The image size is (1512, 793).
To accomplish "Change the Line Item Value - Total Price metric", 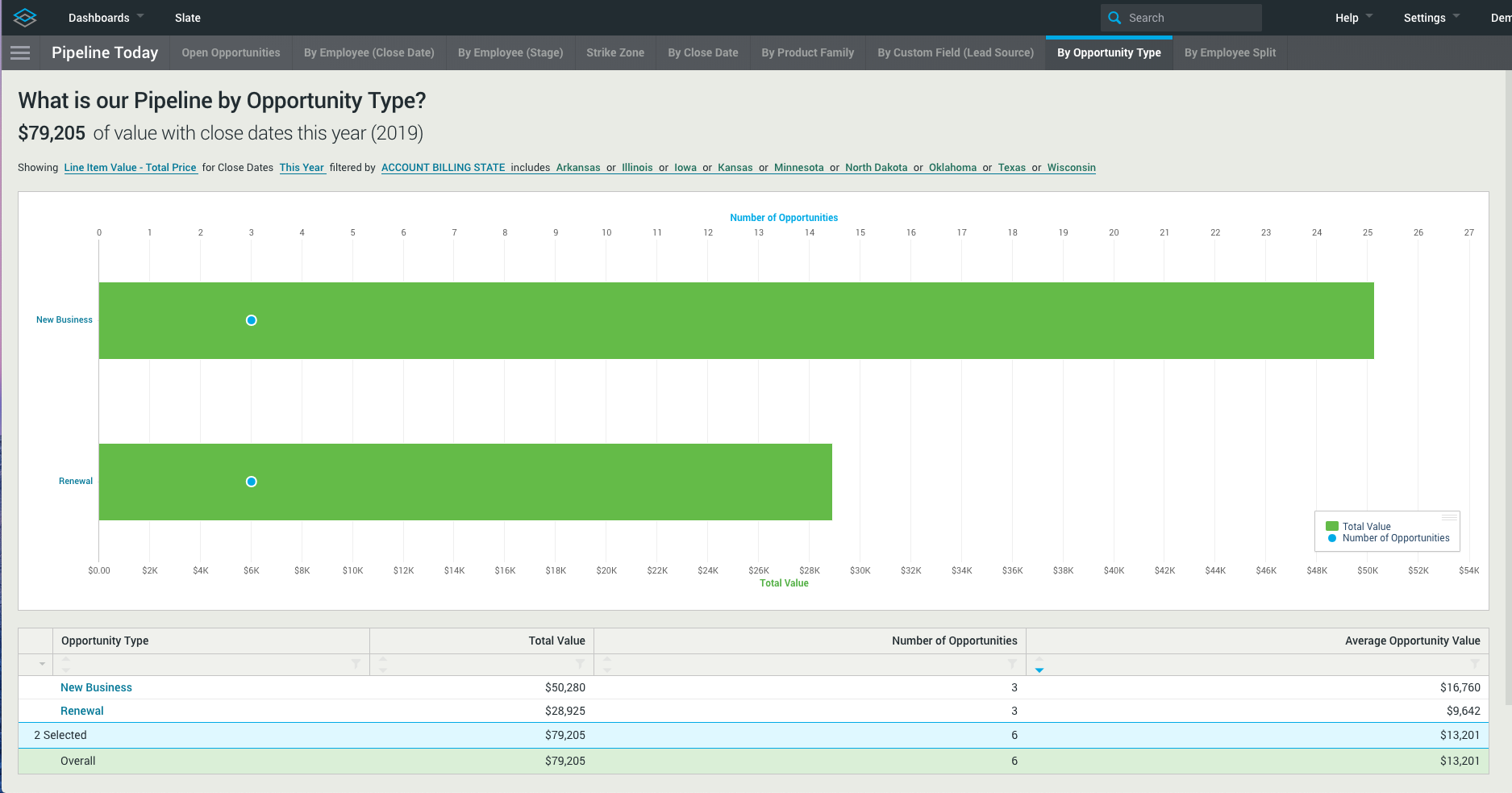I will click(131, 168).
